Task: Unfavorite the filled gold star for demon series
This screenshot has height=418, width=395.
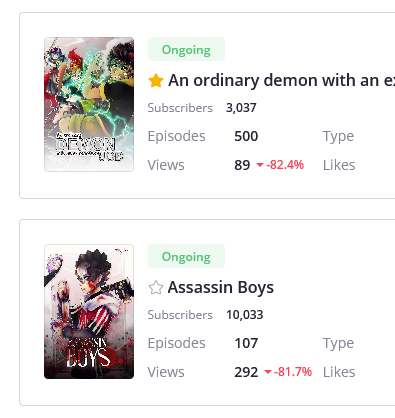Action: click(156, 81)
